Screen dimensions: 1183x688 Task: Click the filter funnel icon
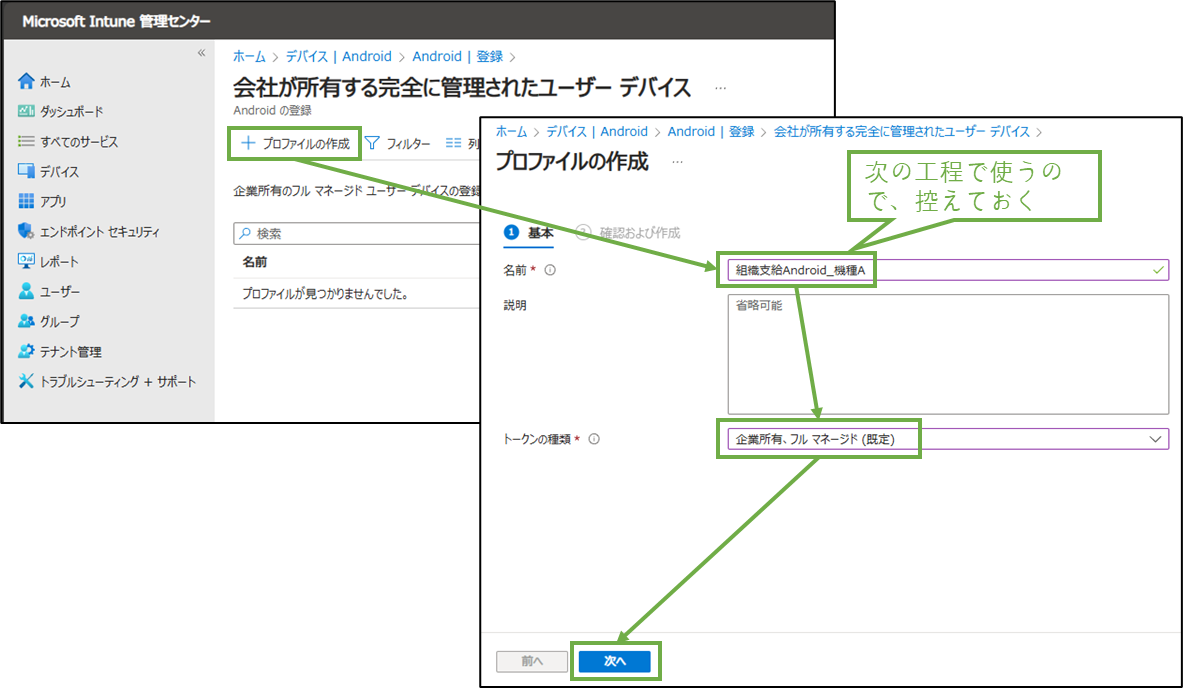[372, 143]
